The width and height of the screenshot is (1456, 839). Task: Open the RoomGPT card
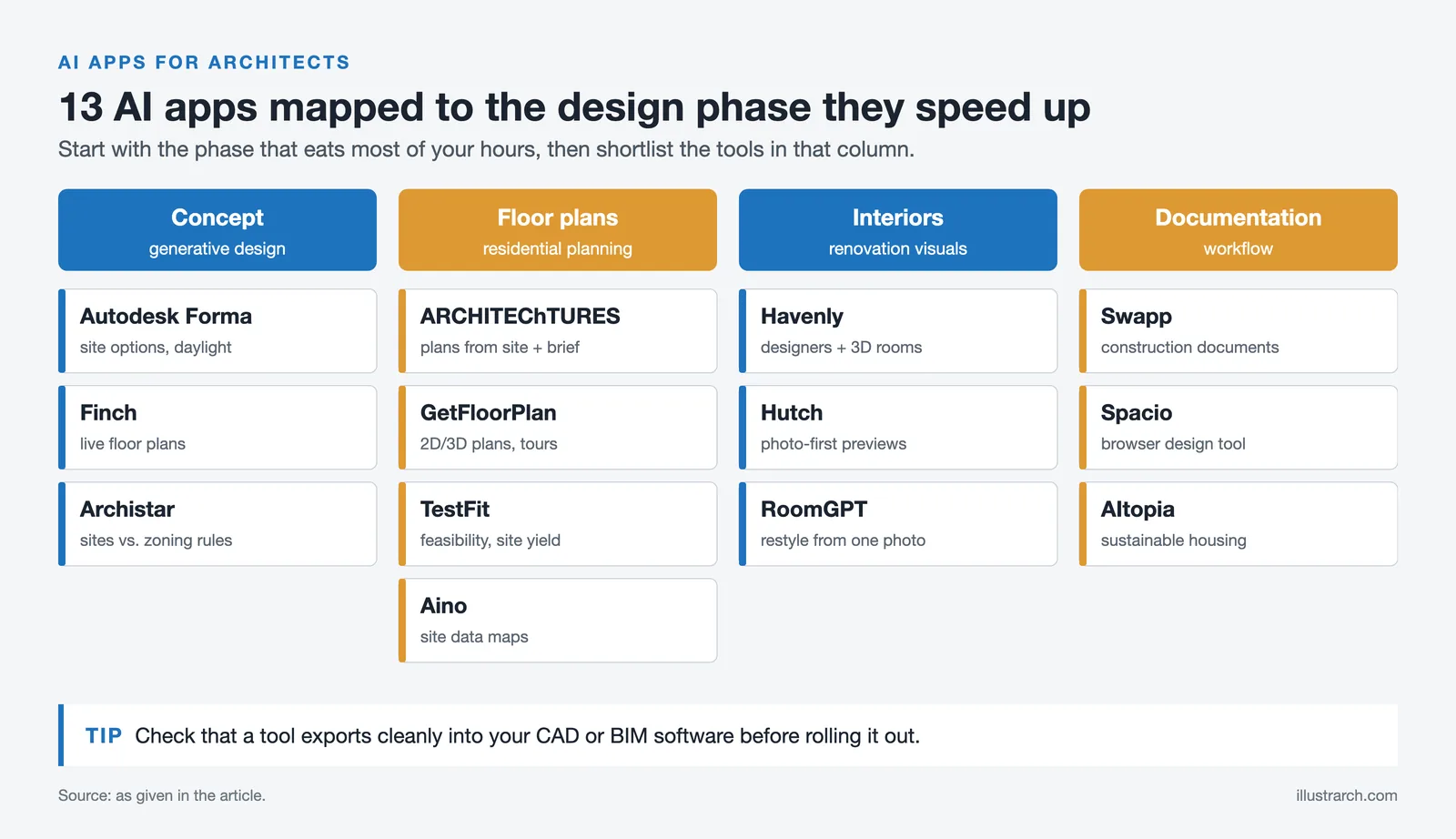898,524
